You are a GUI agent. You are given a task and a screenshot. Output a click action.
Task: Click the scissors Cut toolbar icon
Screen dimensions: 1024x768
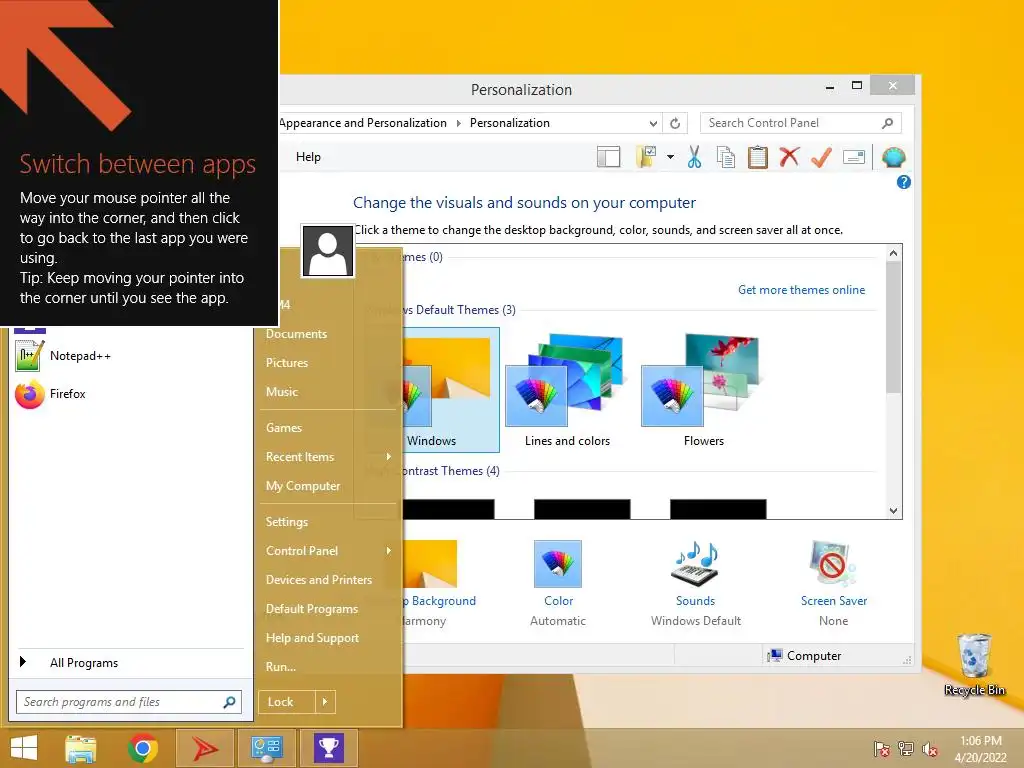694,157
